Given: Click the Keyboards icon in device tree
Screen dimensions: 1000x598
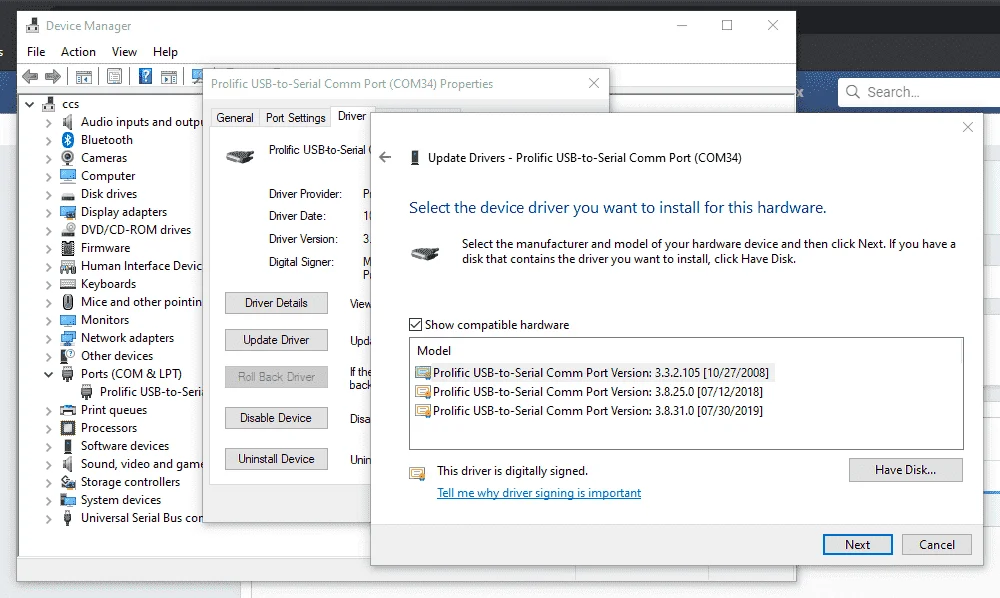Looking at the screenshot, I should point(68,284).
